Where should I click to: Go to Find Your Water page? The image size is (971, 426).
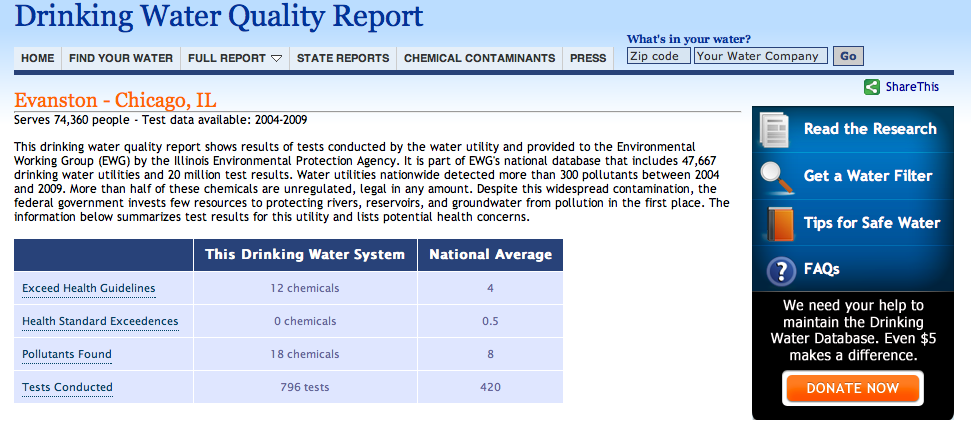[x=121, y=58]
